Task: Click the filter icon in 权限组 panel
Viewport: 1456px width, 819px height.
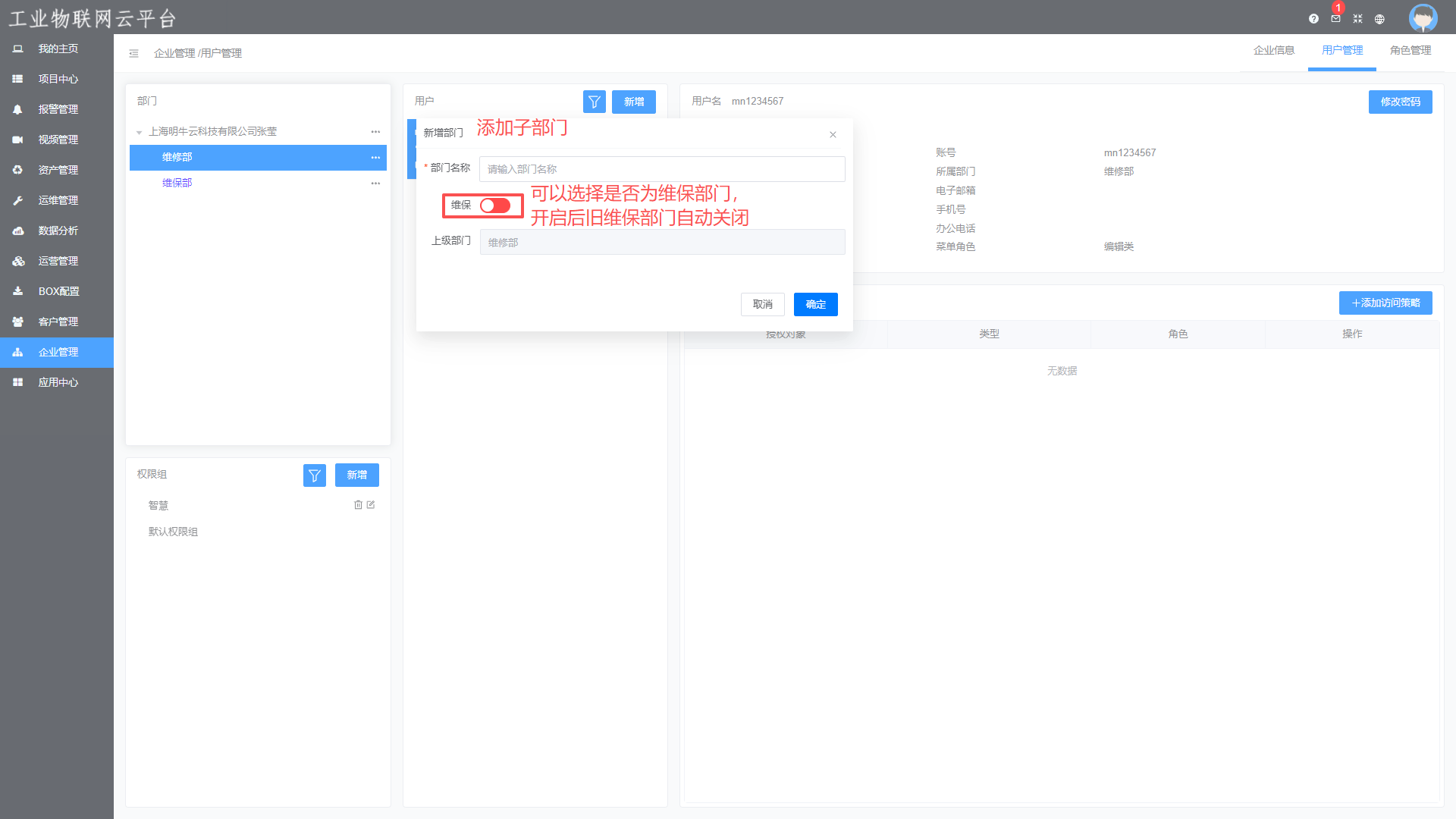Action: tap(314, 475)
